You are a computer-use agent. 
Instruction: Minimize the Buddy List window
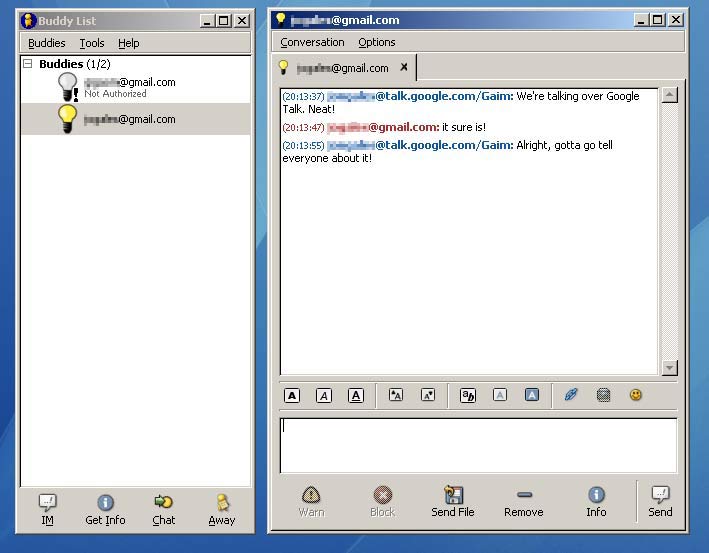207,21
